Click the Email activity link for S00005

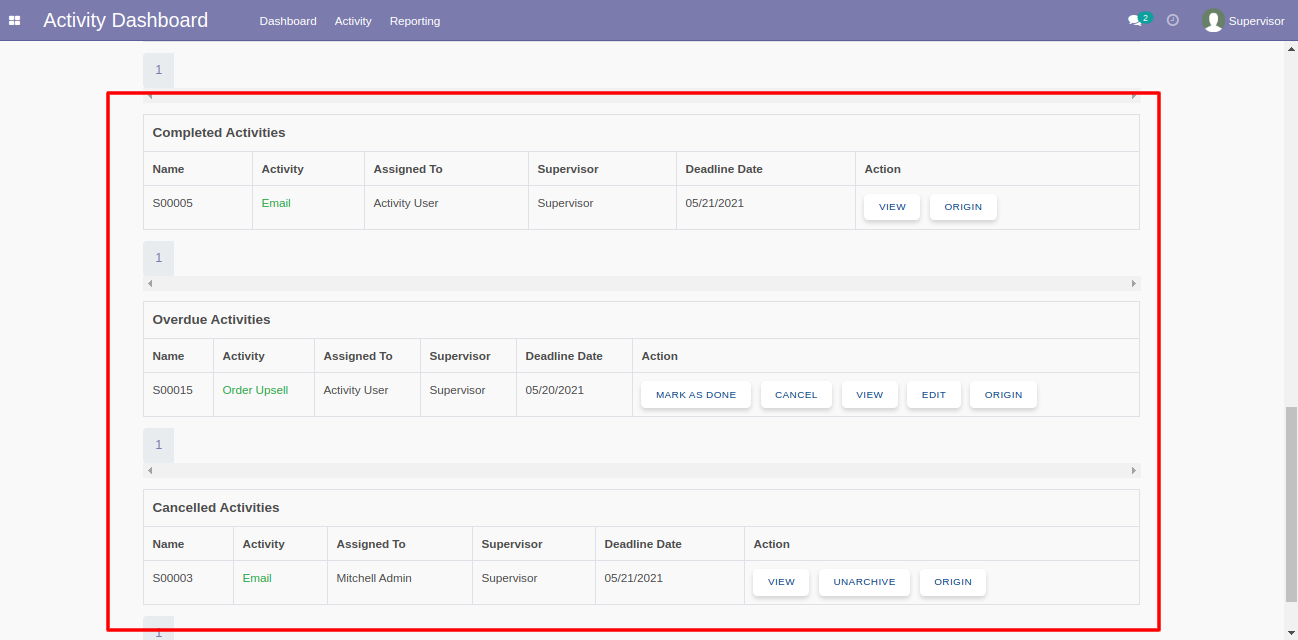(x=276, y=203)
